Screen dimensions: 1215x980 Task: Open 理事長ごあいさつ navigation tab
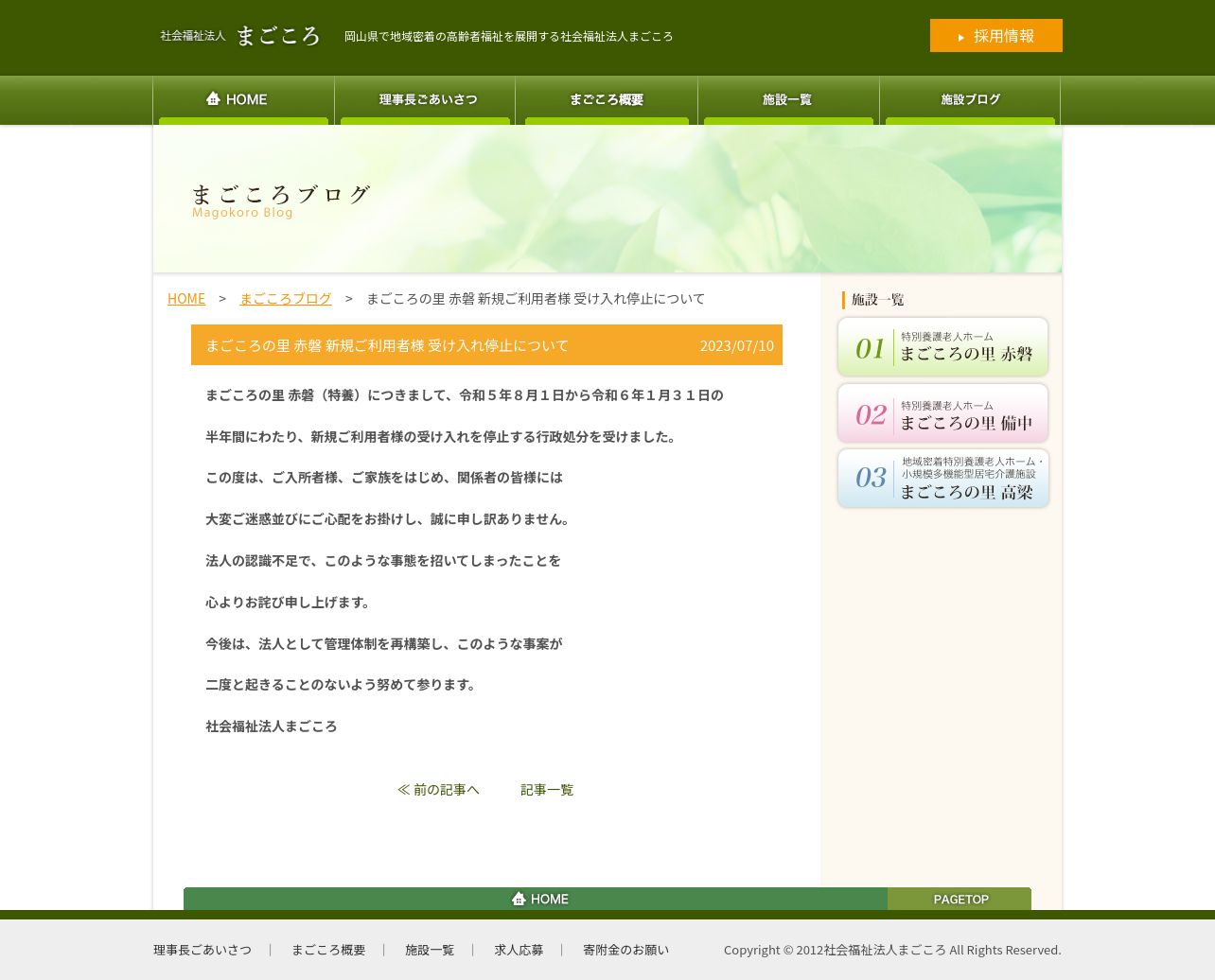425,100
